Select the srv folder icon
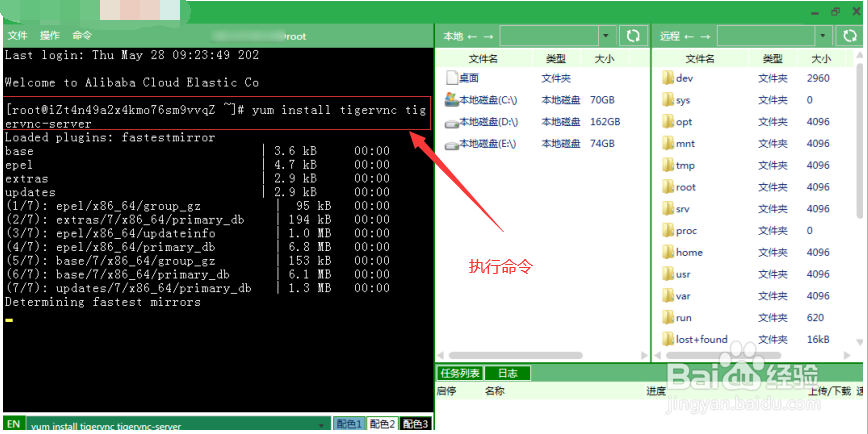This screenshot has height=434, width=868. pos(668,209)
